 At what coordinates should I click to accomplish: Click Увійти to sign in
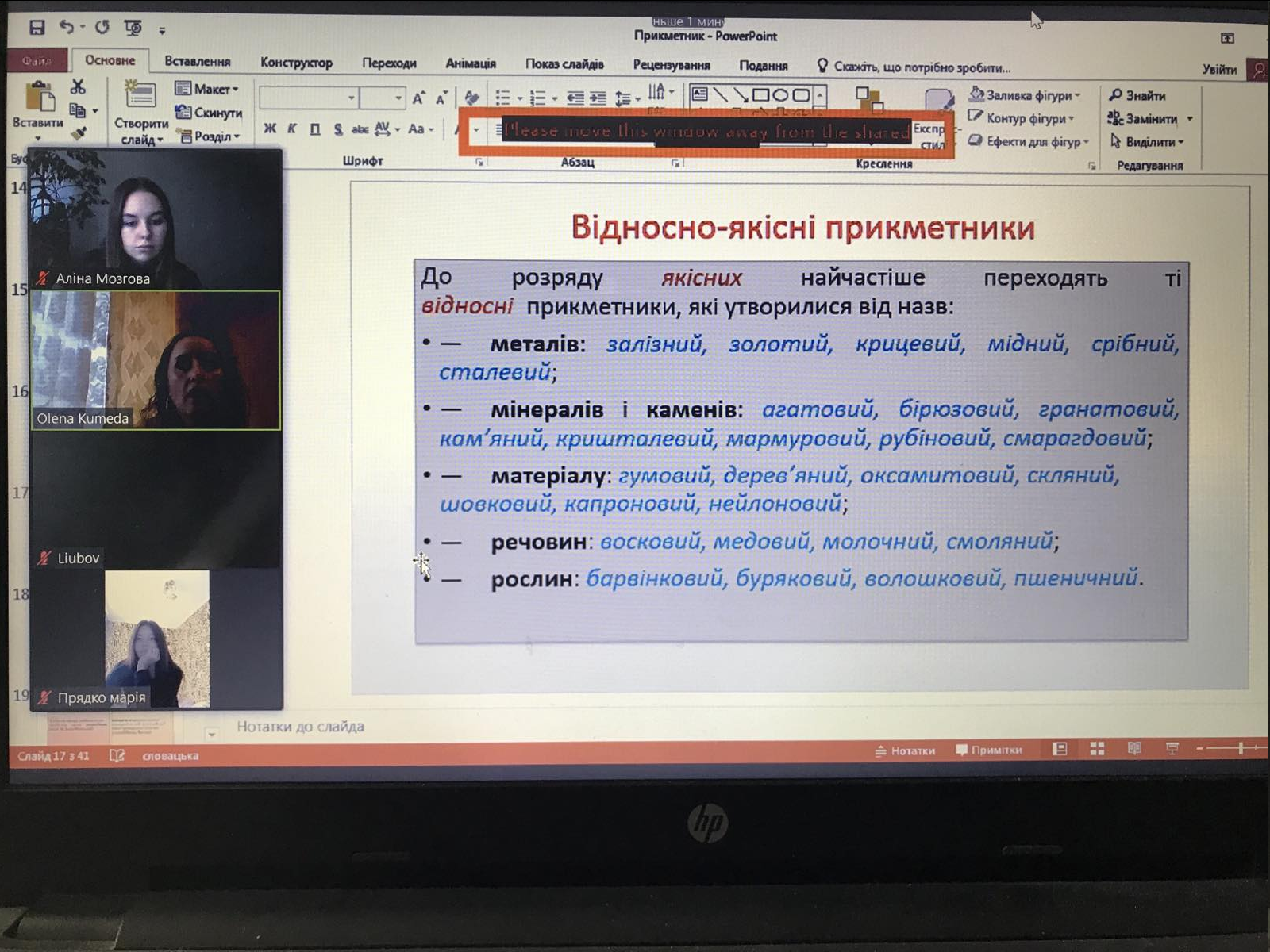pos(1218,70)
